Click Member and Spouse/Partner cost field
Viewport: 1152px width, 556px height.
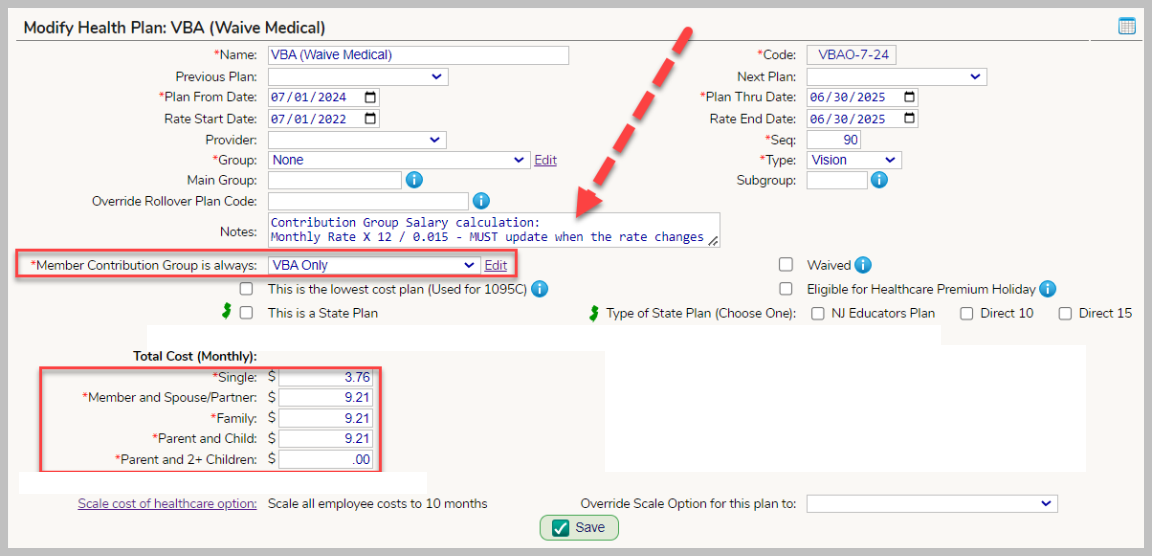[x=325, y=398]
